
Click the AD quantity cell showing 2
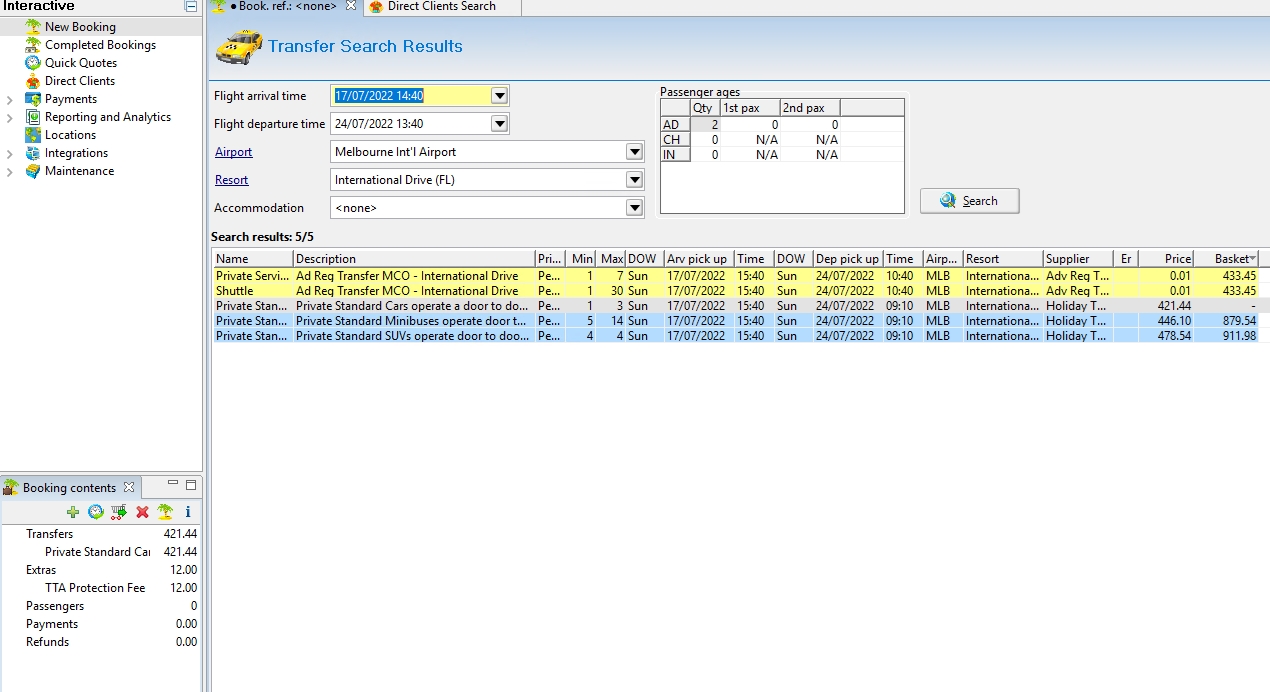click(x=705, y=125)
